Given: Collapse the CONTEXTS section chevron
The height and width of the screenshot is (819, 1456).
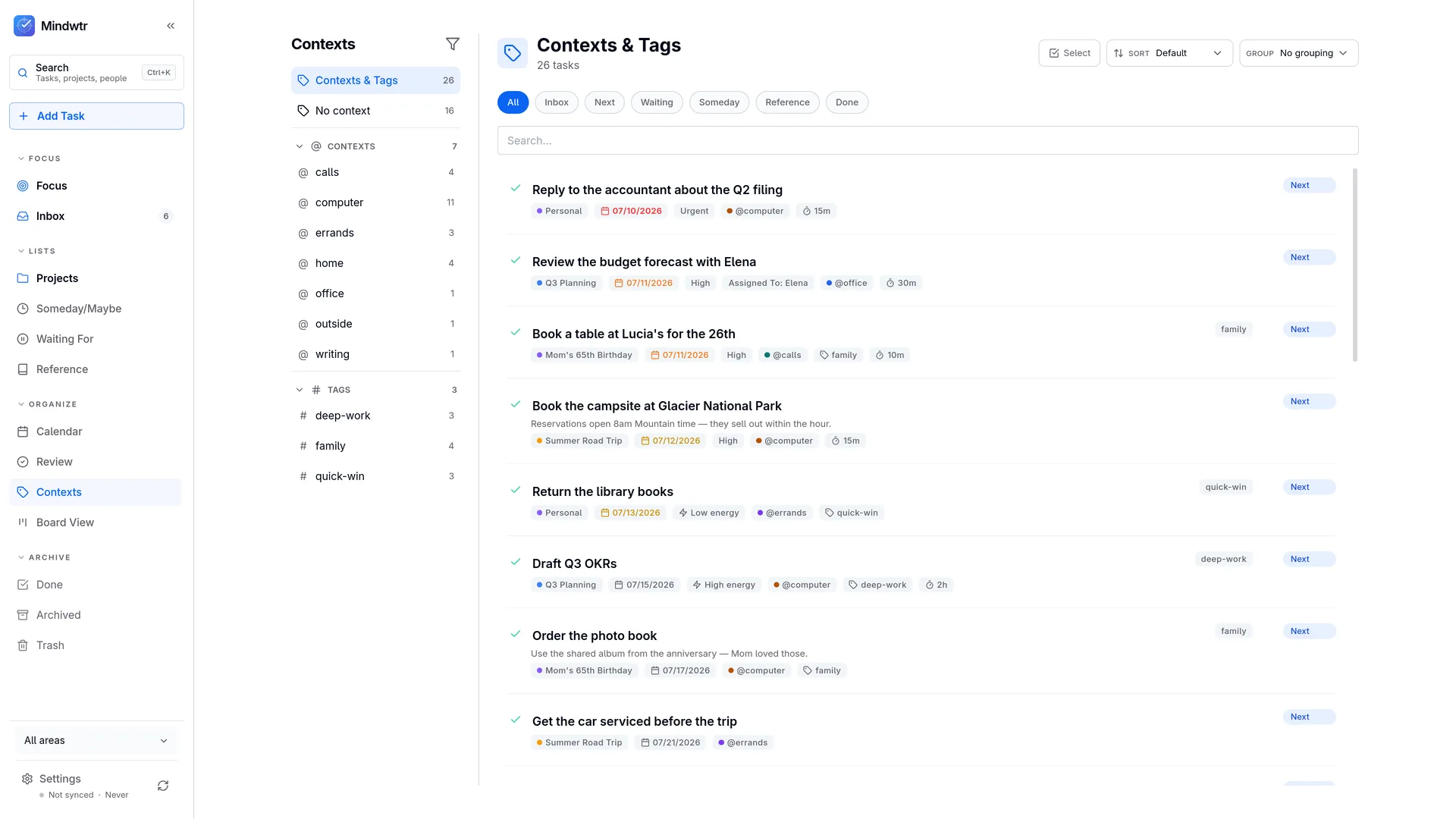Looking at the screenshot, I should pyautogui.click(x=300, y=146).
